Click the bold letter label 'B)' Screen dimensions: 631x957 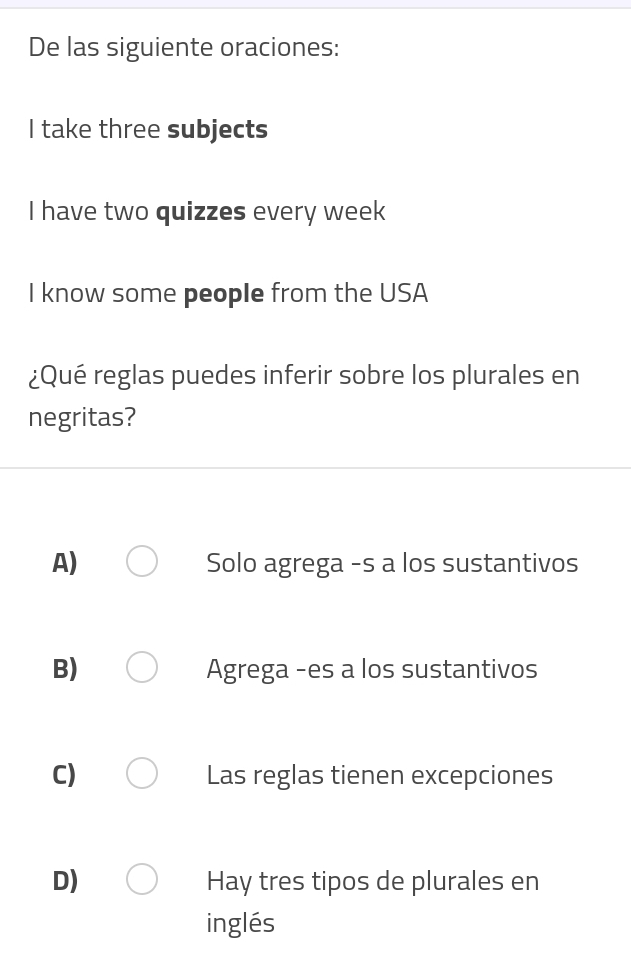[65, 669]
